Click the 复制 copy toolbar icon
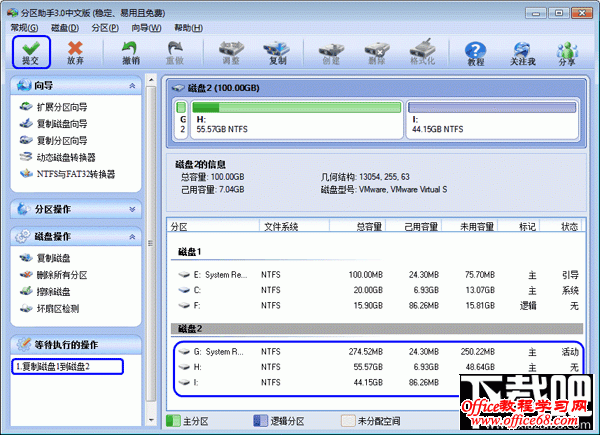This screenshot has width=600, height=435. pos(277,52)
